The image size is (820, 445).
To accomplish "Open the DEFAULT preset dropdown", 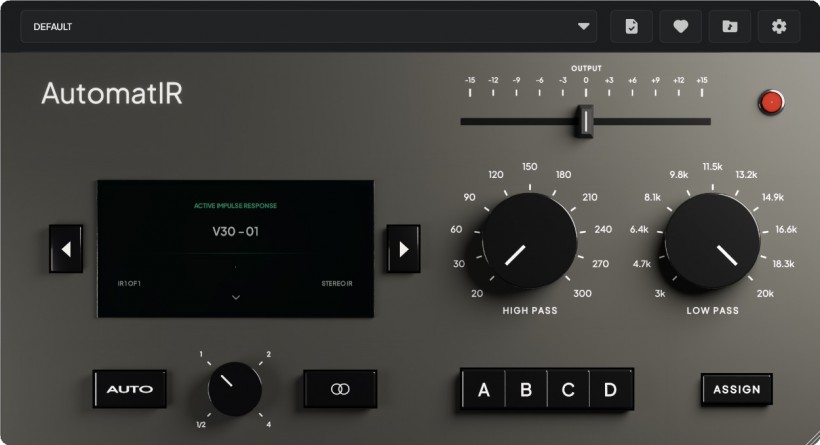I will pos(309,26).
